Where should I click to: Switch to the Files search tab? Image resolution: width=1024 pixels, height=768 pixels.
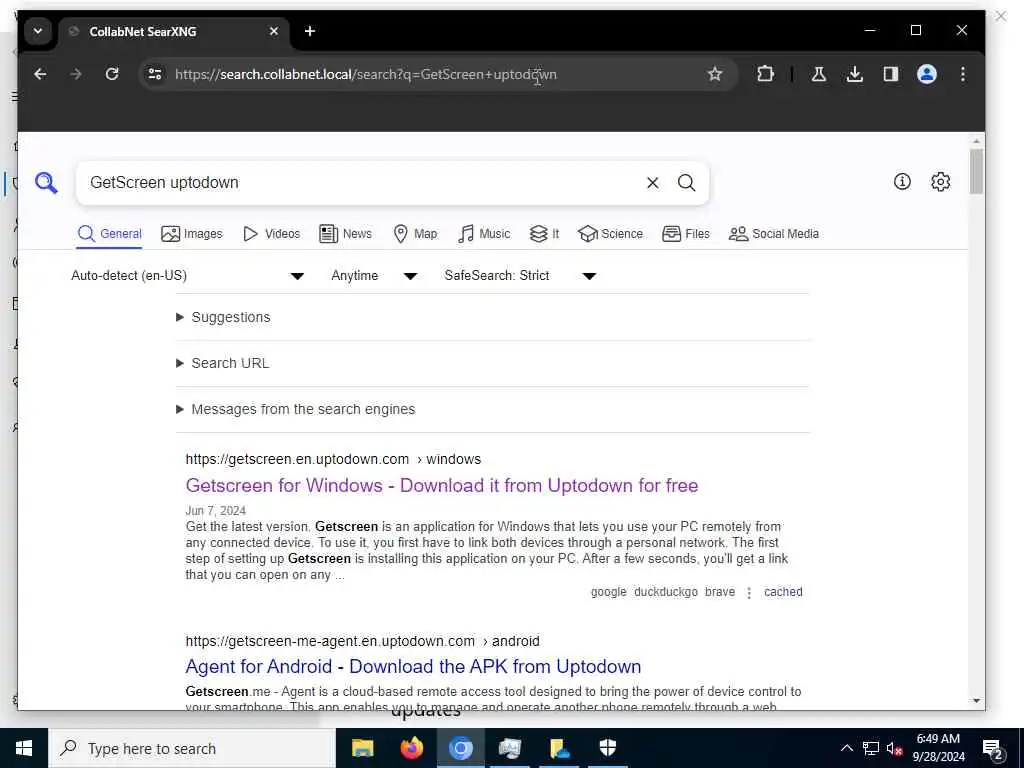(686, 234)
